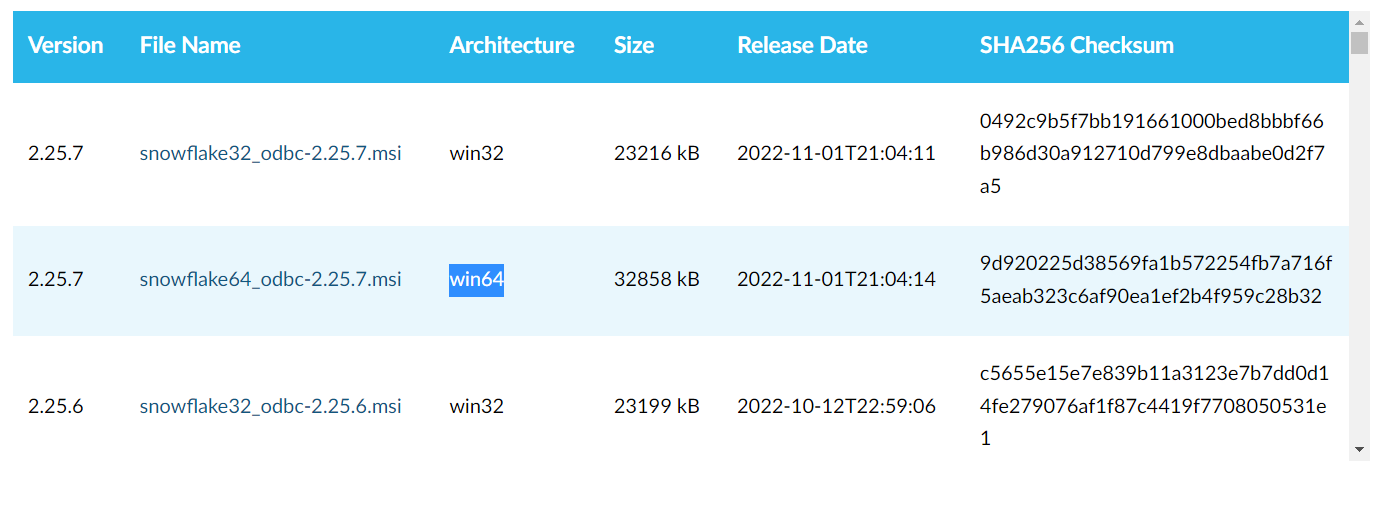
Task: Click the scrollbar up arrow
Action: coord(1359,20)
